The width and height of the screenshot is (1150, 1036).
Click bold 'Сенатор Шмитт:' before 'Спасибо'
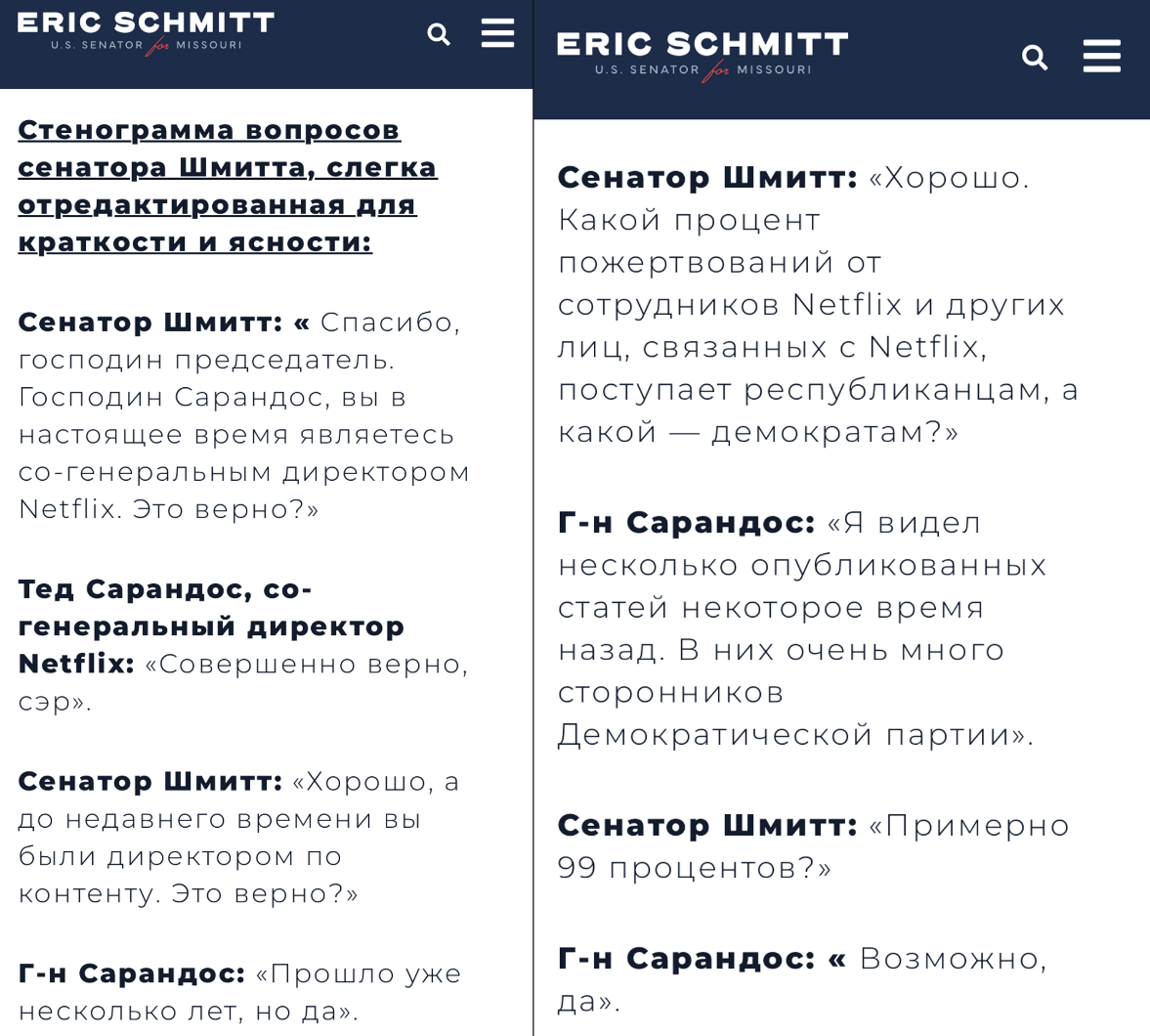pyautogui.click(x=150, y=323)
